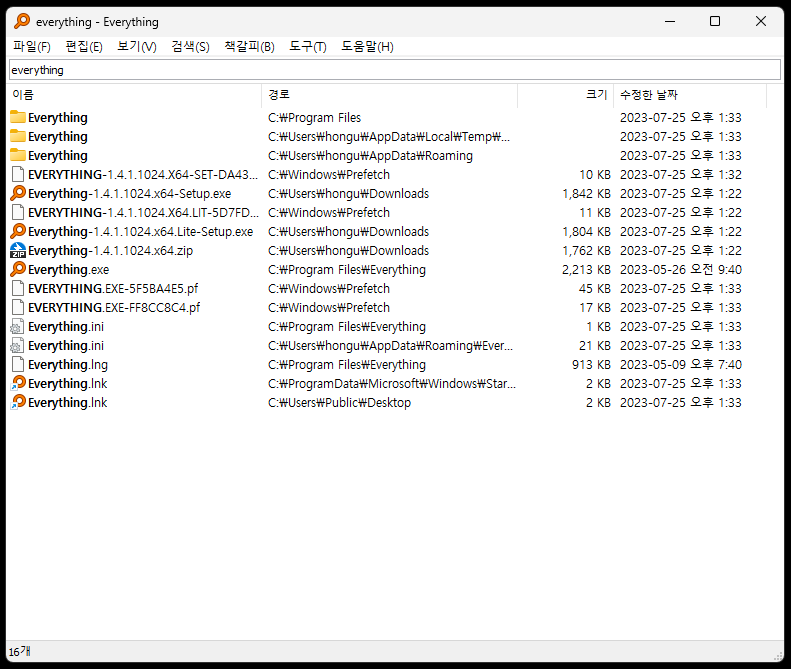Open the 검색(S) menu
Screen dimensions: 791x669
pos(190,47)
